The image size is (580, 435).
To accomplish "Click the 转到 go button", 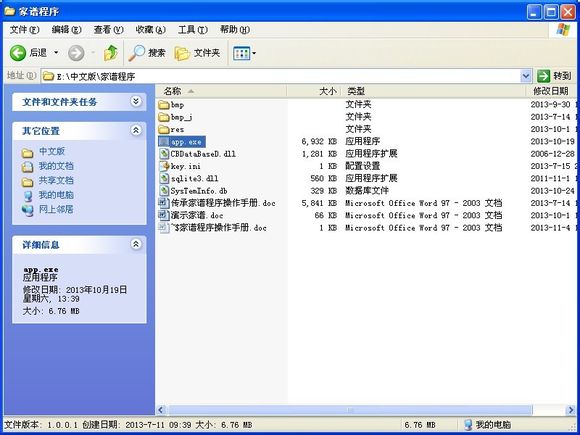I will 554,76.
